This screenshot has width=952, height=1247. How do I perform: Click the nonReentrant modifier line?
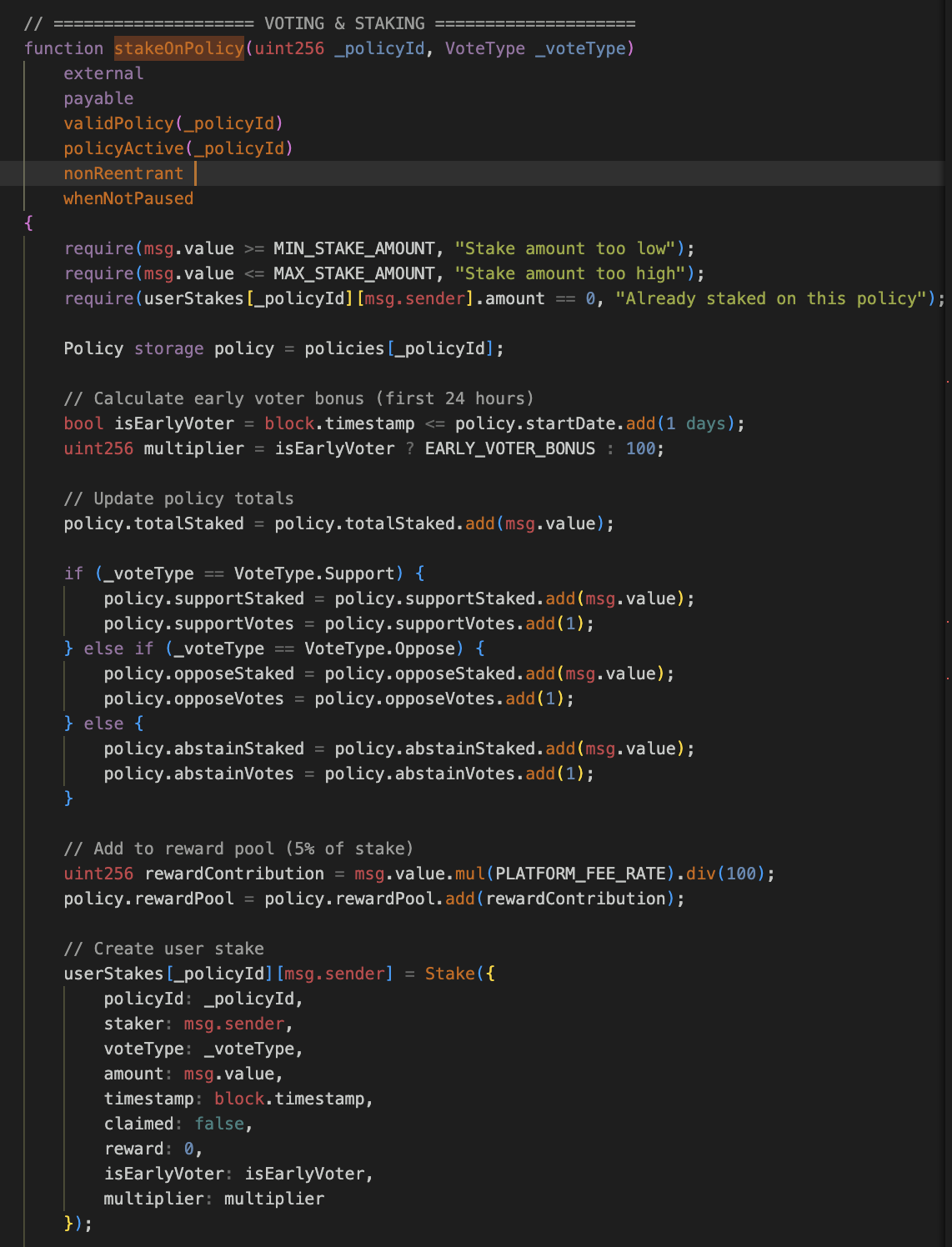pos(123,173)
